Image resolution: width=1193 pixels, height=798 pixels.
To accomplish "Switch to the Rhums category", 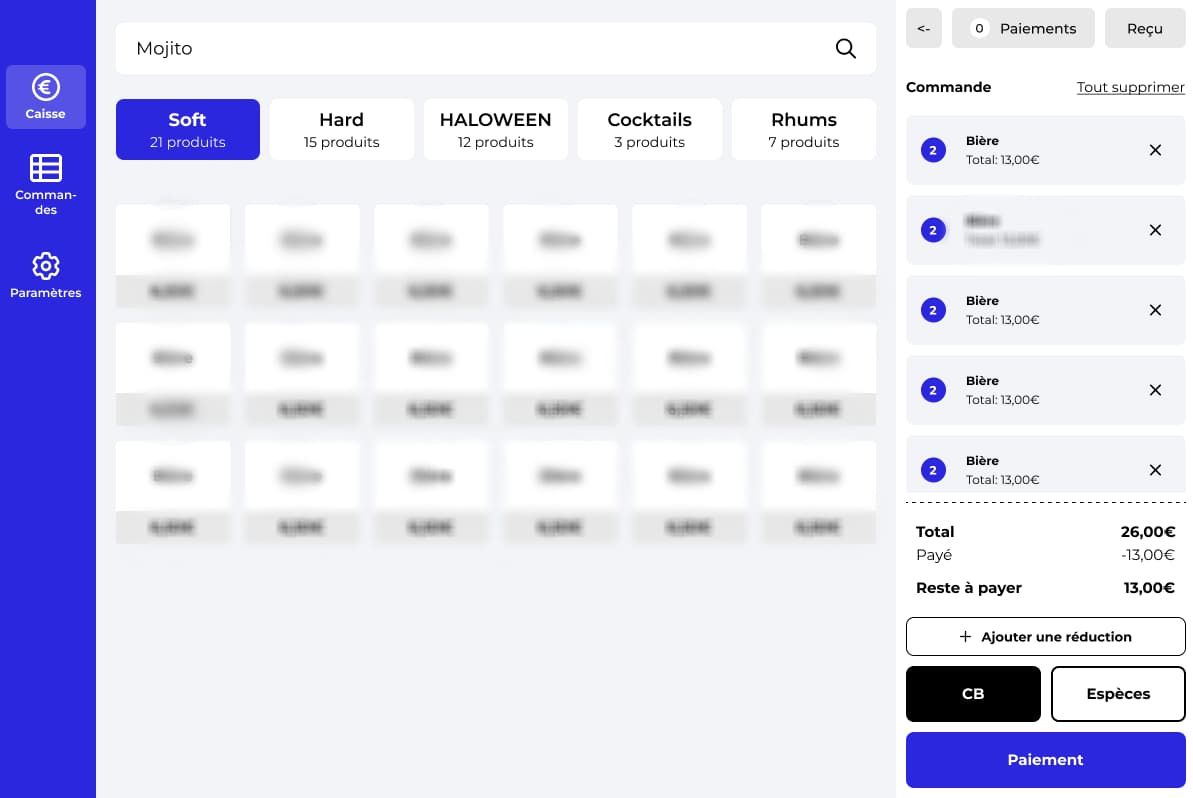I will (804, 130).
